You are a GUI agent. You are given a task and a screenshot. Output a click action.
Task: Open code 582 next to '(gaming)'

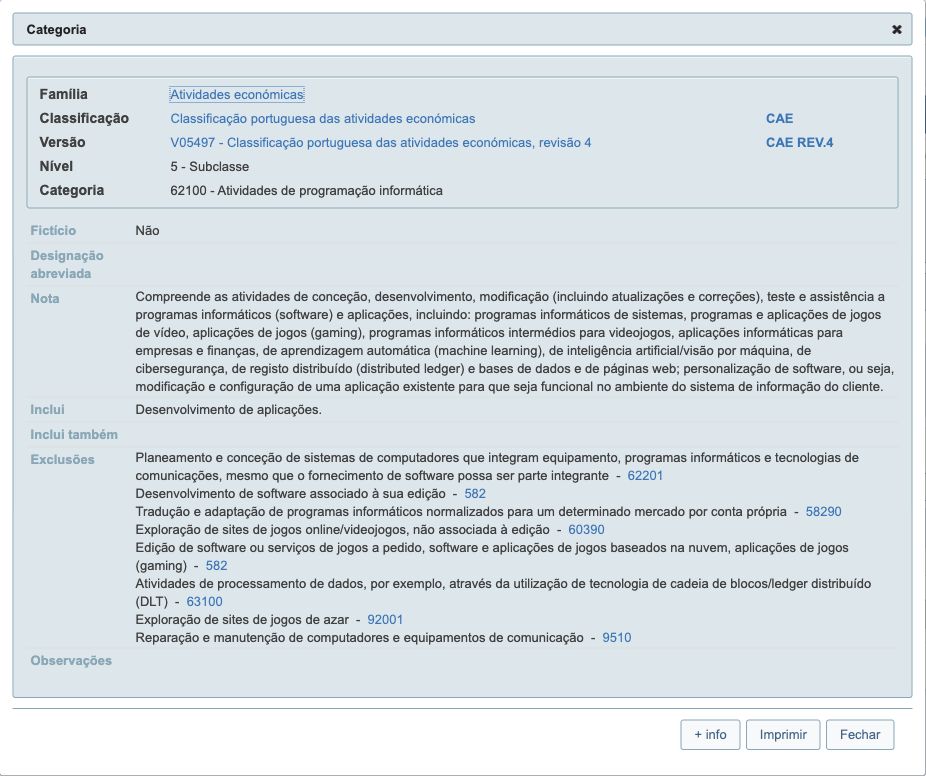coord(216,566)
